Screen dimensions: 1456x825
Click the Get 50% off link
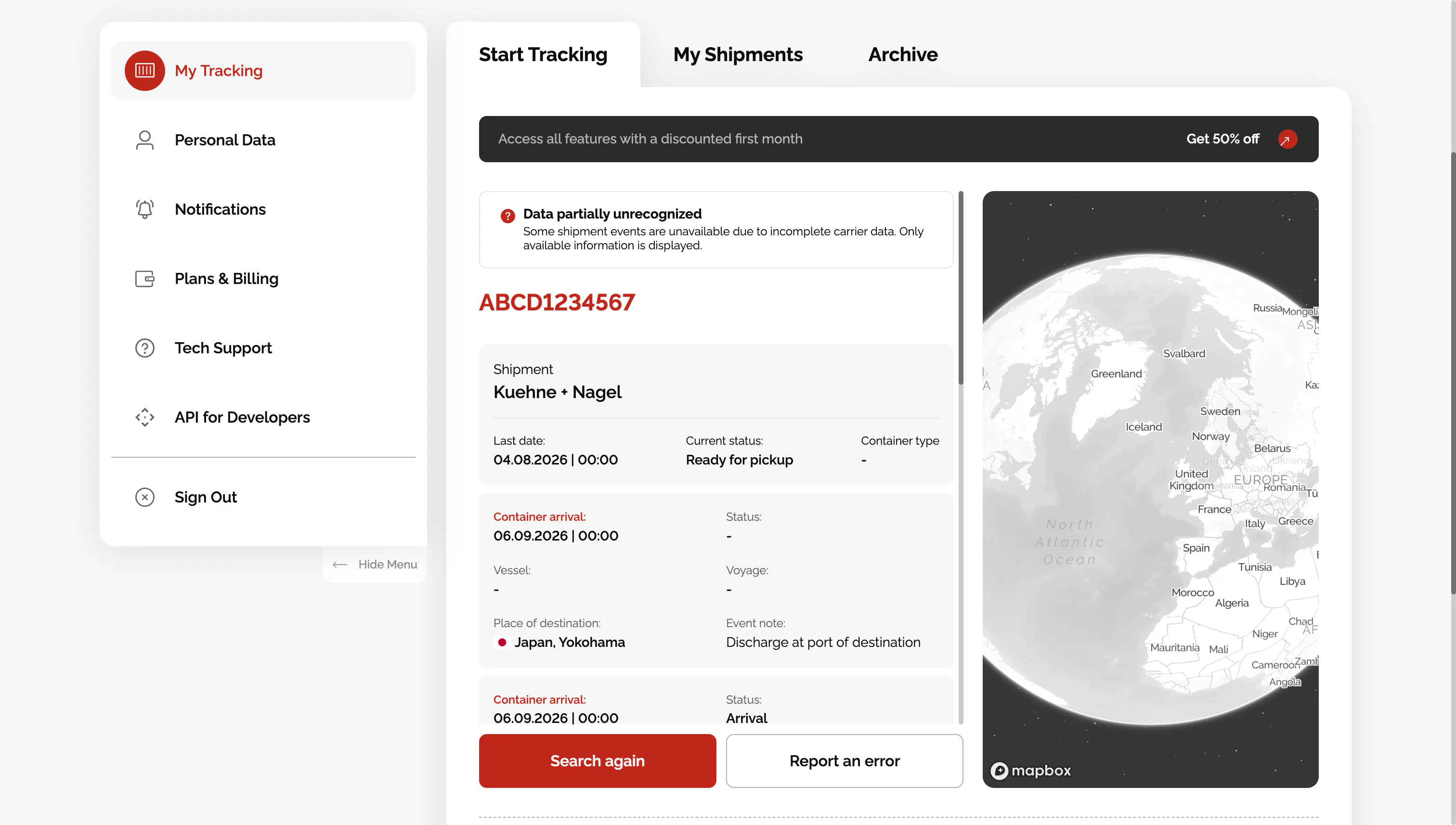point(1222,139)
